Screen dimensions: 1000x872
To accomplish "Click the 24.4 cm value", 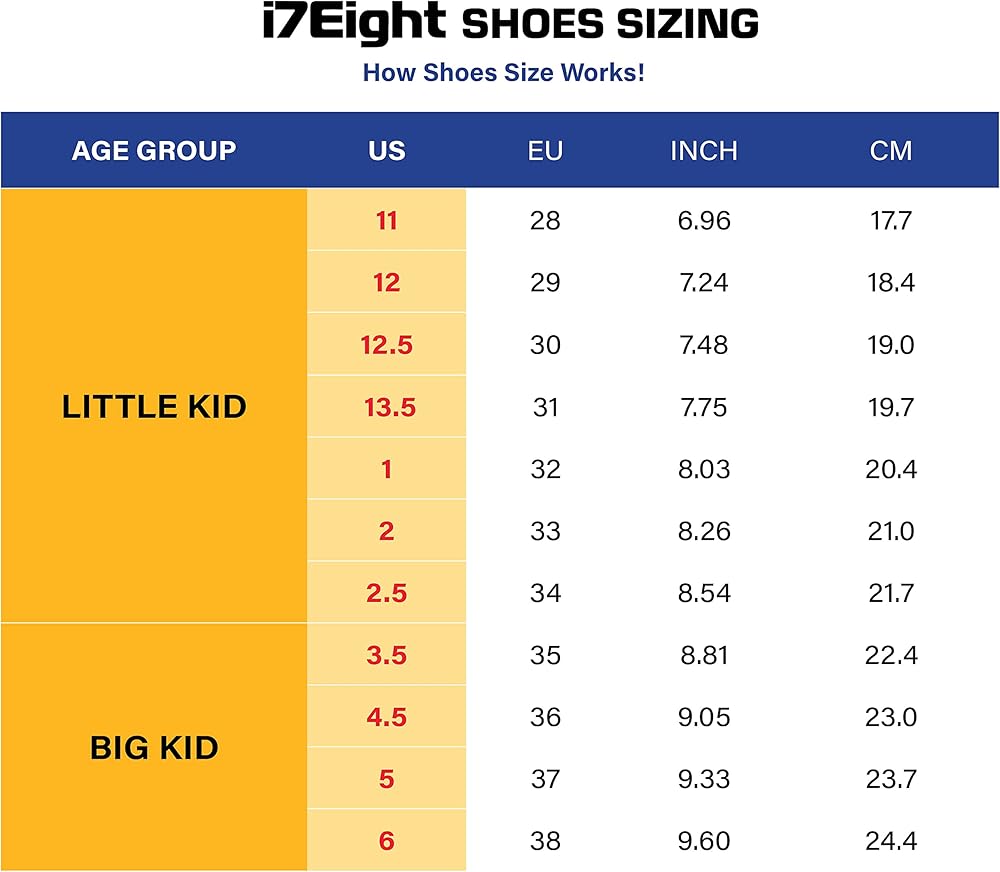I will [x=891, y=841].
